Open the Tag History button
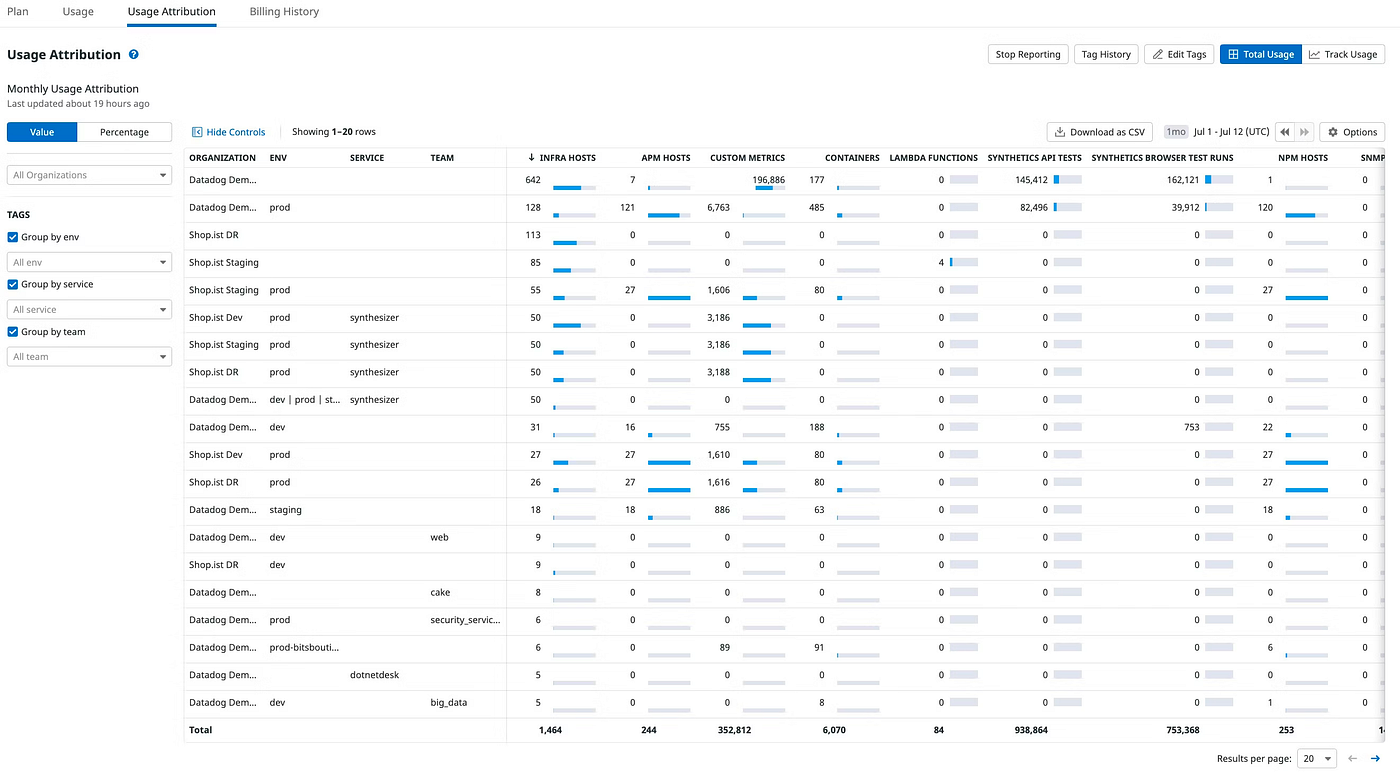This screenshot has width=1400, height=775. (1106, 55)
